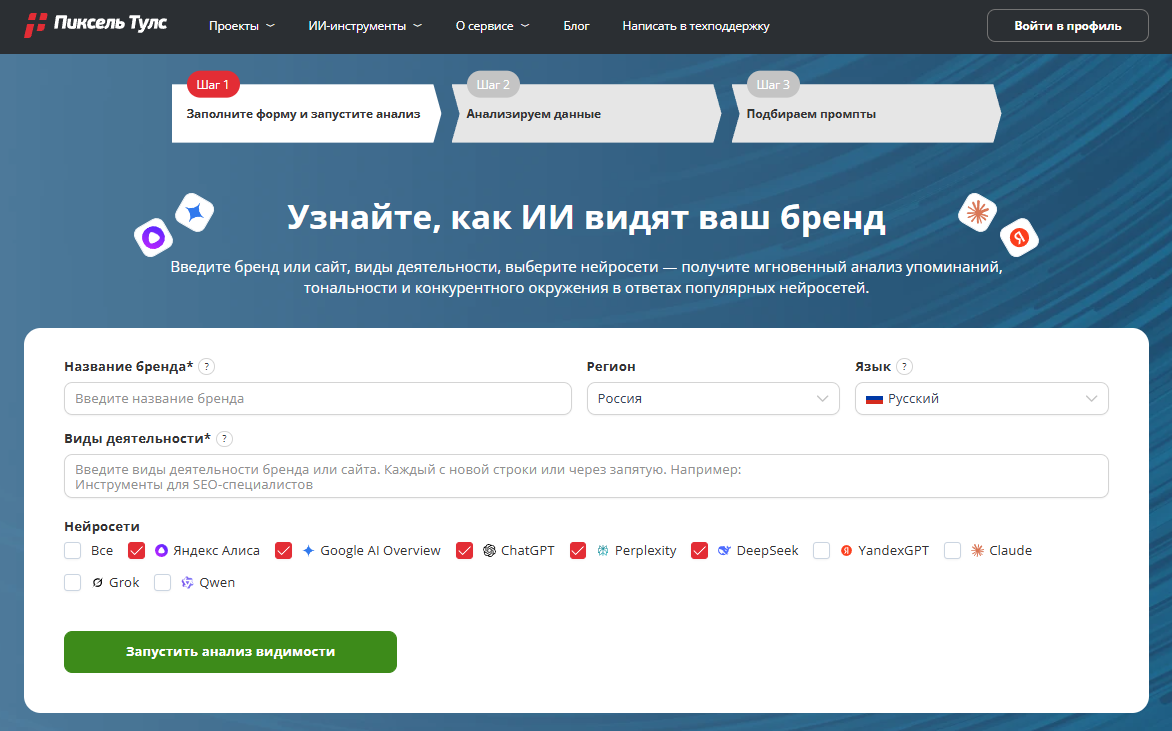Screen dimensions: 1172x731
Task: Click the Claude orange starburst icon in the checkbox list
Action: pos(977,550)
